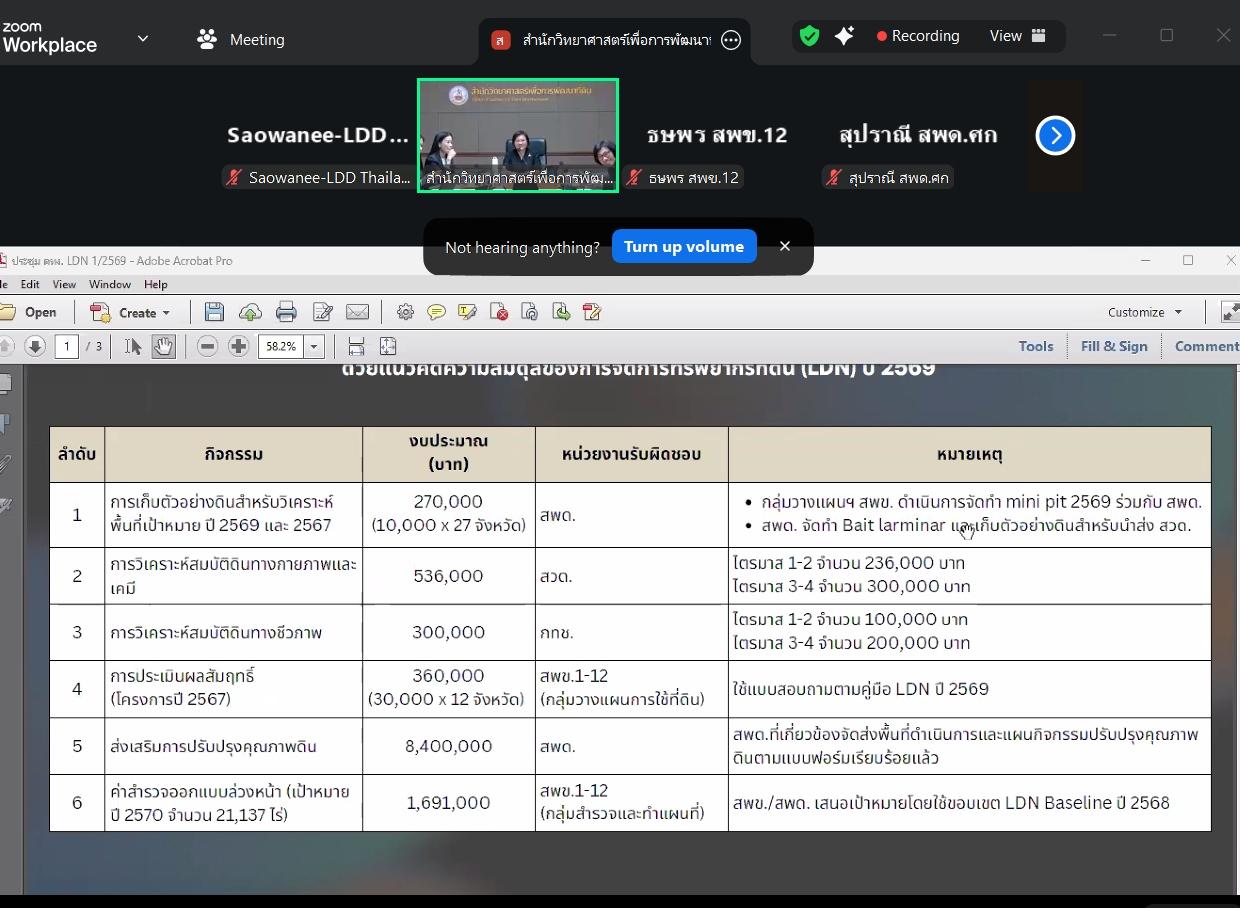Viewport: 1240px width, 908px height.
Task: Print the document using printer icon
Action: click(286, 312)
